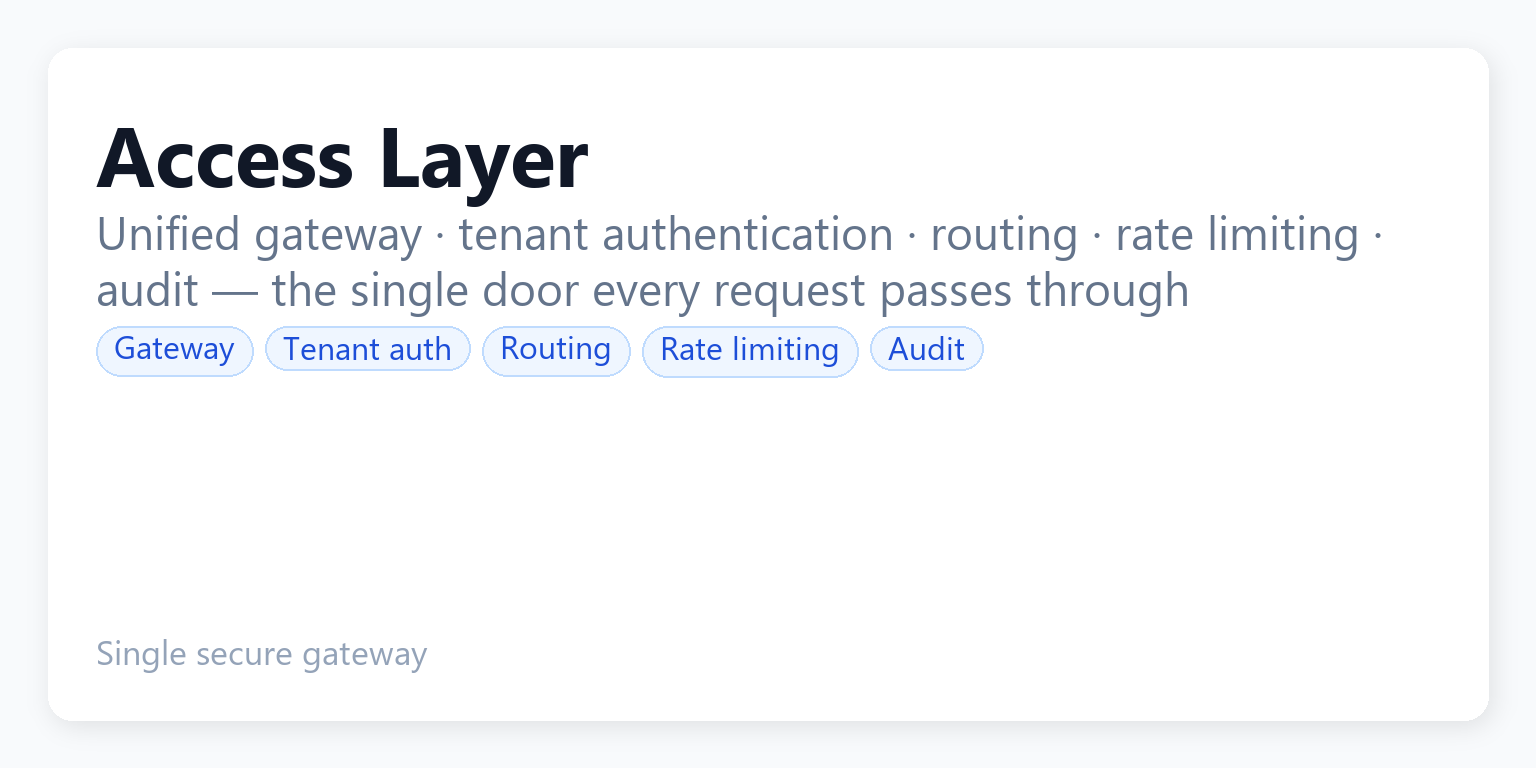The height and width of the screenshot is (768, 1536).
Task: Click the Access Layer heading
Action: [x=342, y=160]
